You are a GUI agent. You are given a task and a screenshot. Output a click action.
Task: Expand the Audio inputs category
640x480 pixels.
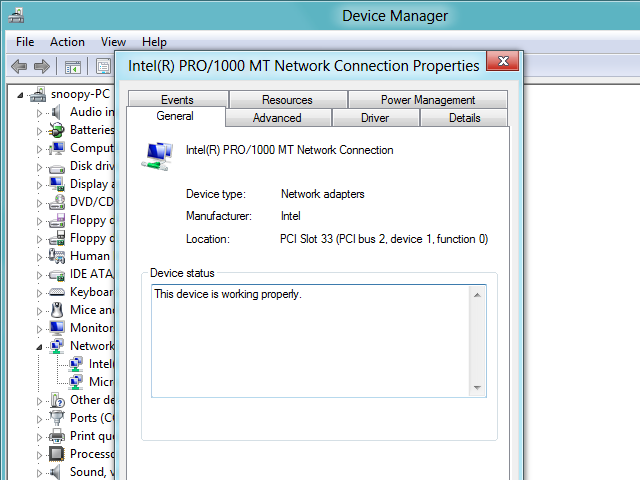coord(39,113)
